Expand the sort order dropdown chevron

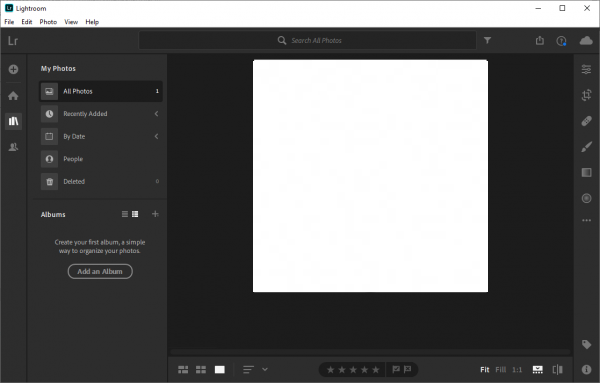[x=265, y=369]
